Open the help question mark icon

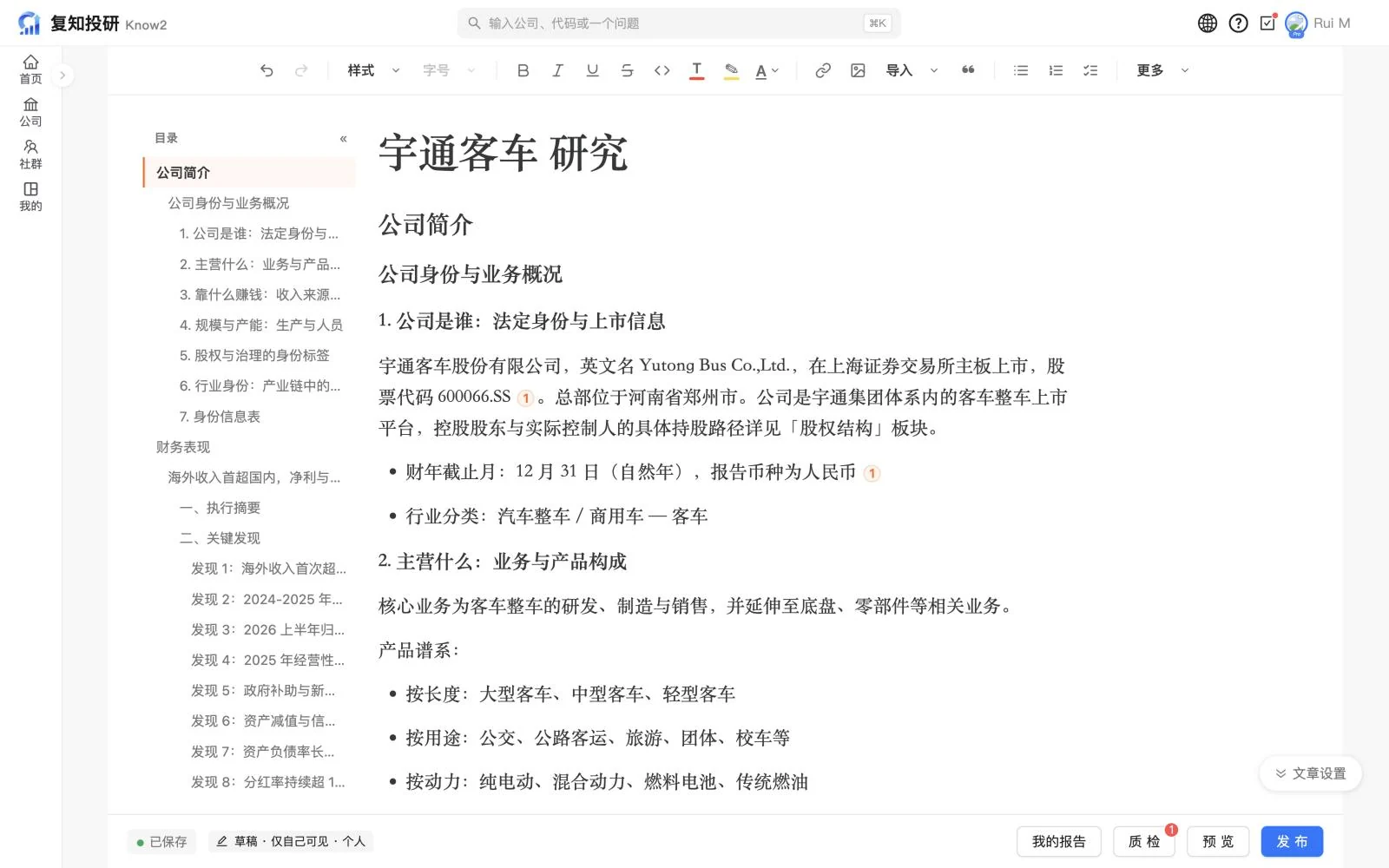(x=1238, y=23)
